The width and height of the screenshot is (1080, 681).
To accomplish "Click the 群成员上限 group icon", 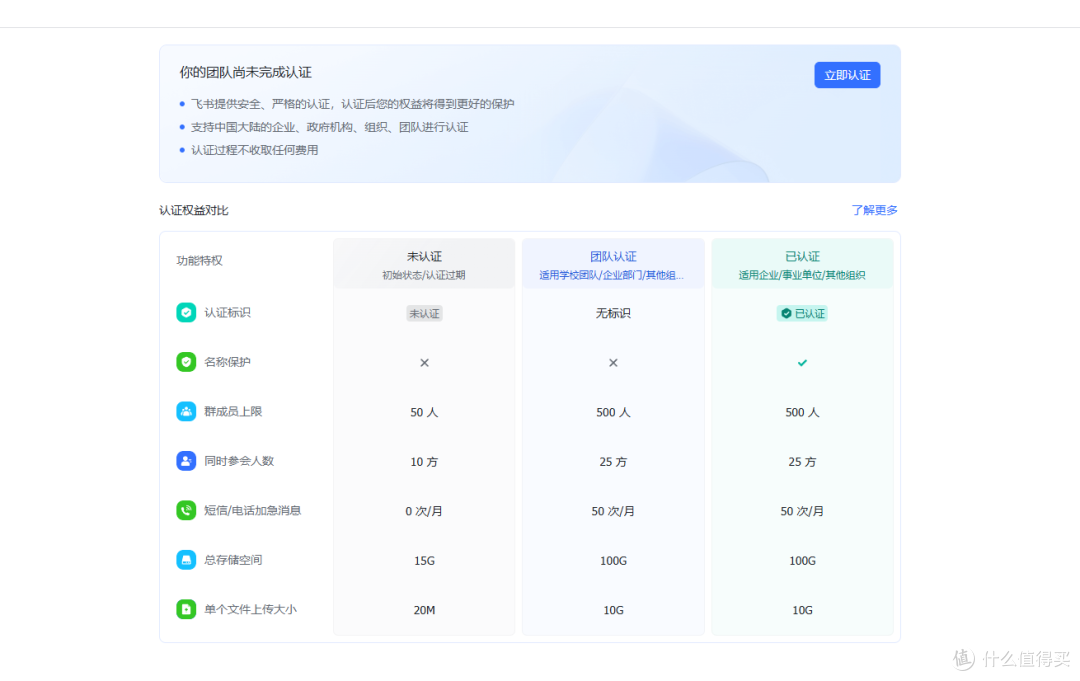I will click(x=186, y=412).
